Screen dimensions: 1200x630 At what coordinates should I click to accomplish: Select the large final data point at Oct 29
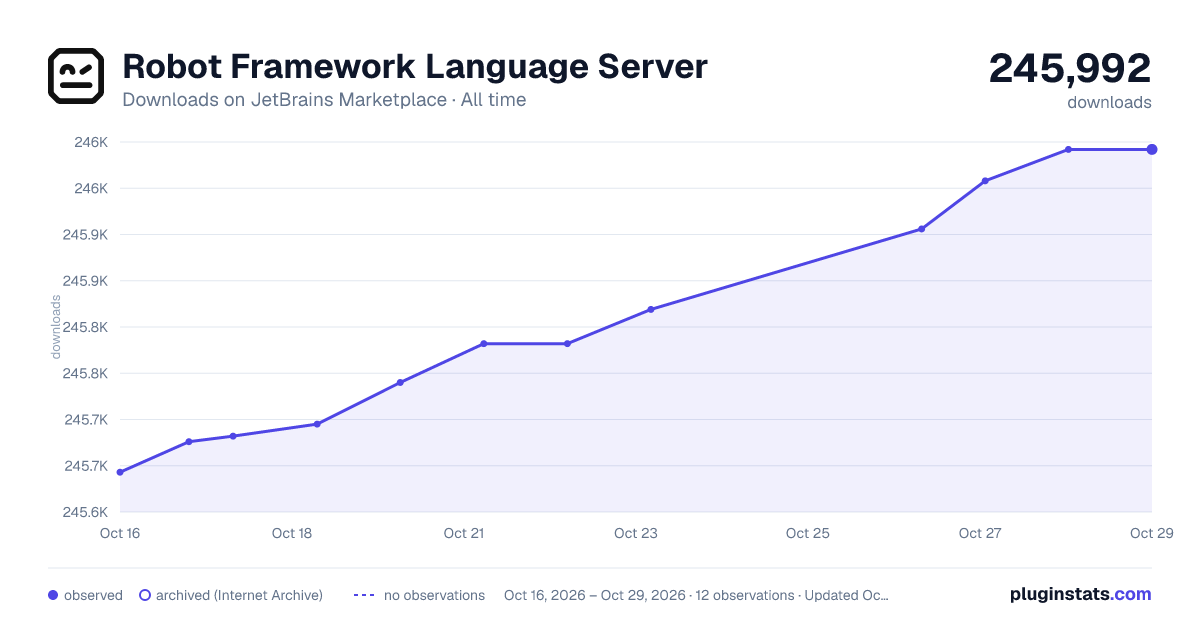(x=1152, y=149)
